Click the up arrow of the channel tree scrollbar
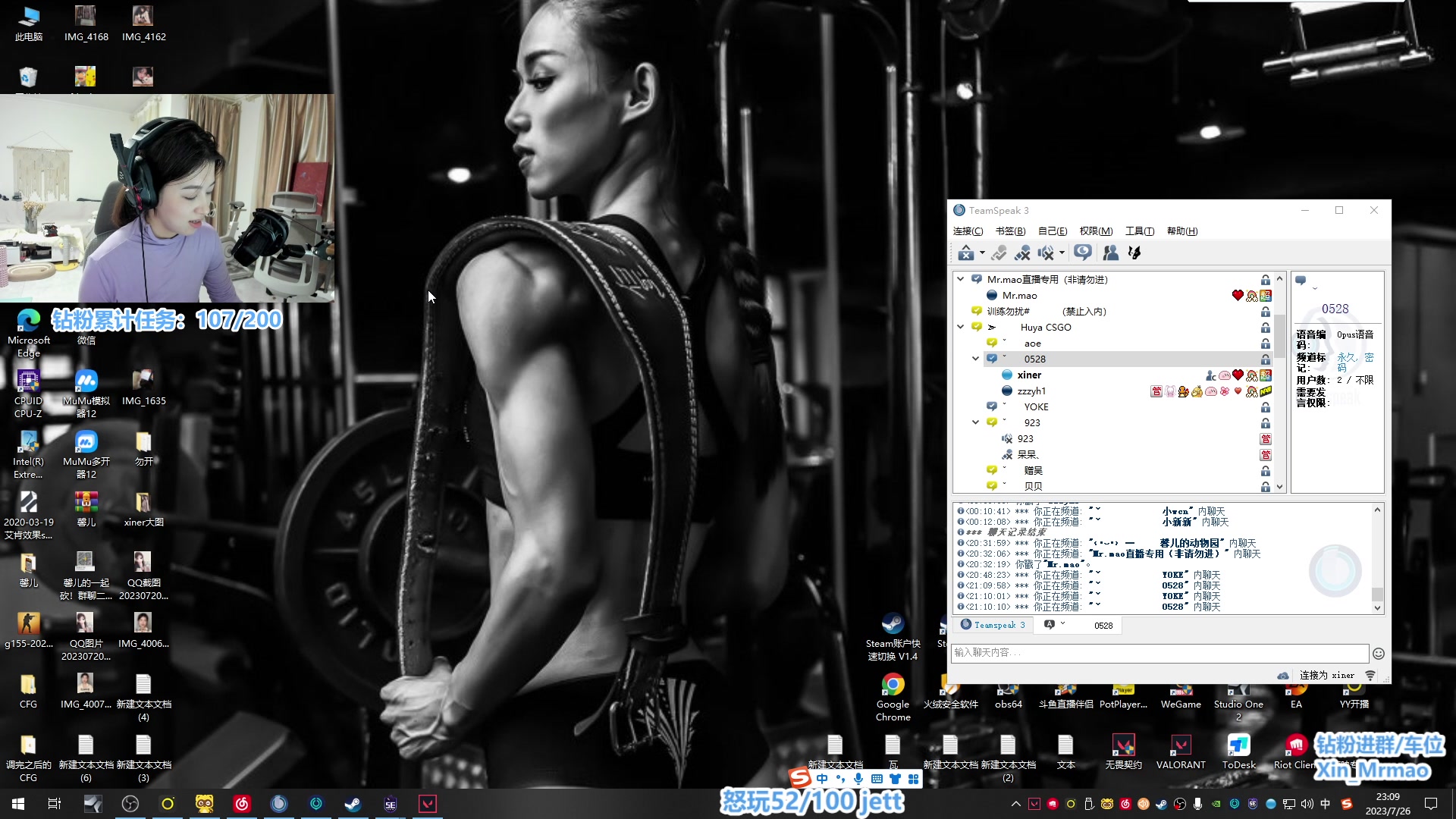 point(1280,278)
